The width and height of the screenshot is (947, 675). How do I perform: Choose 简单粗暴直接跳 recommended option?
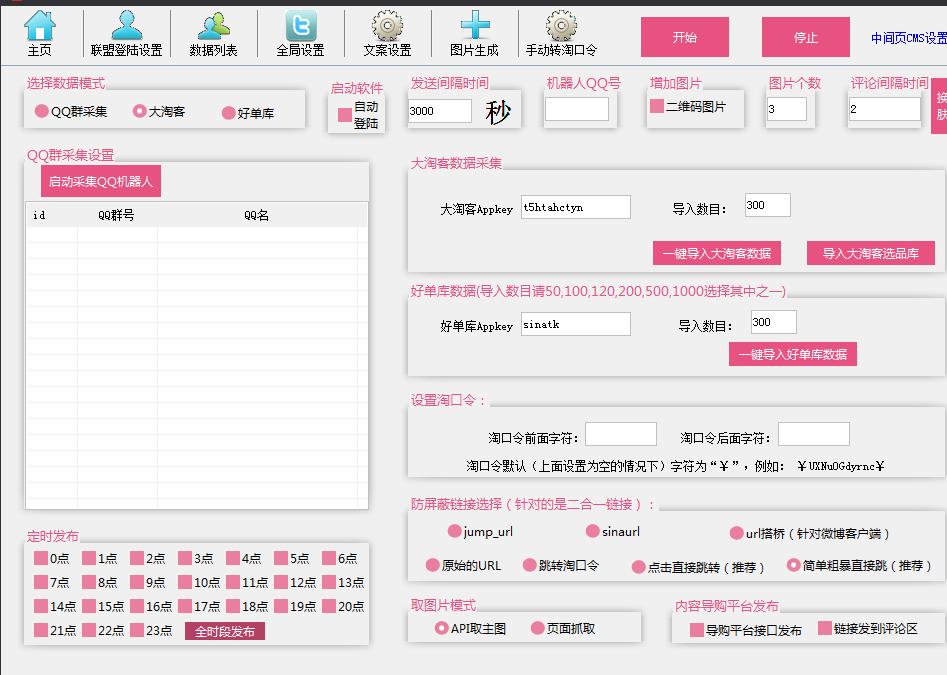coord(794,565)
